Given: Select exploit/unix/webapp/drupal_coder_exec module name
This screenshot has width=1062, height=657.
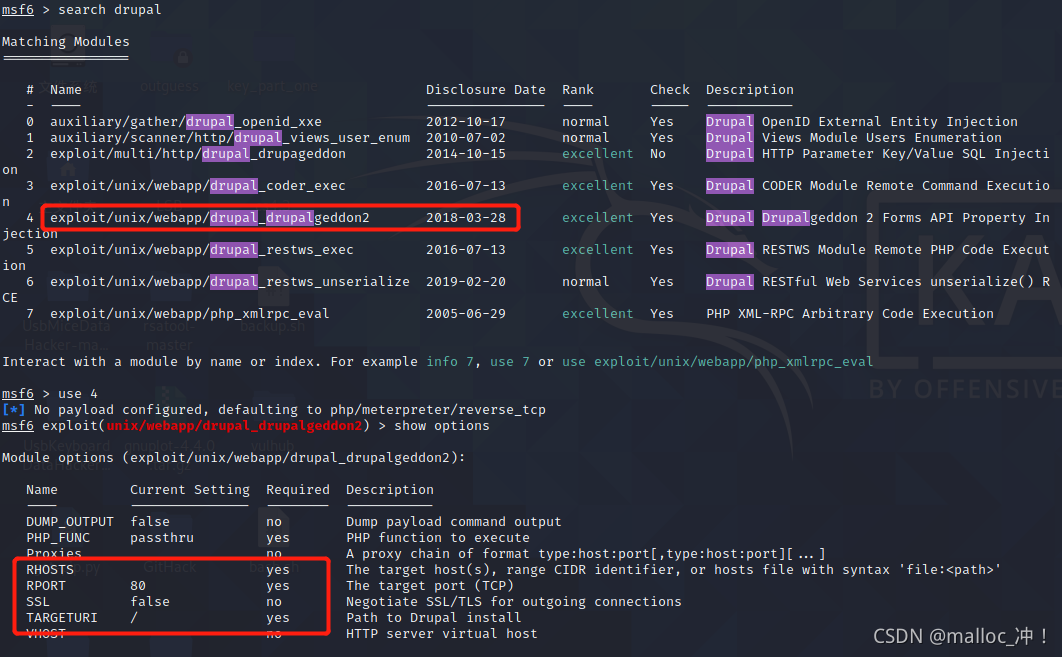Looking at the screenshot, I should (x=198, y=186).
